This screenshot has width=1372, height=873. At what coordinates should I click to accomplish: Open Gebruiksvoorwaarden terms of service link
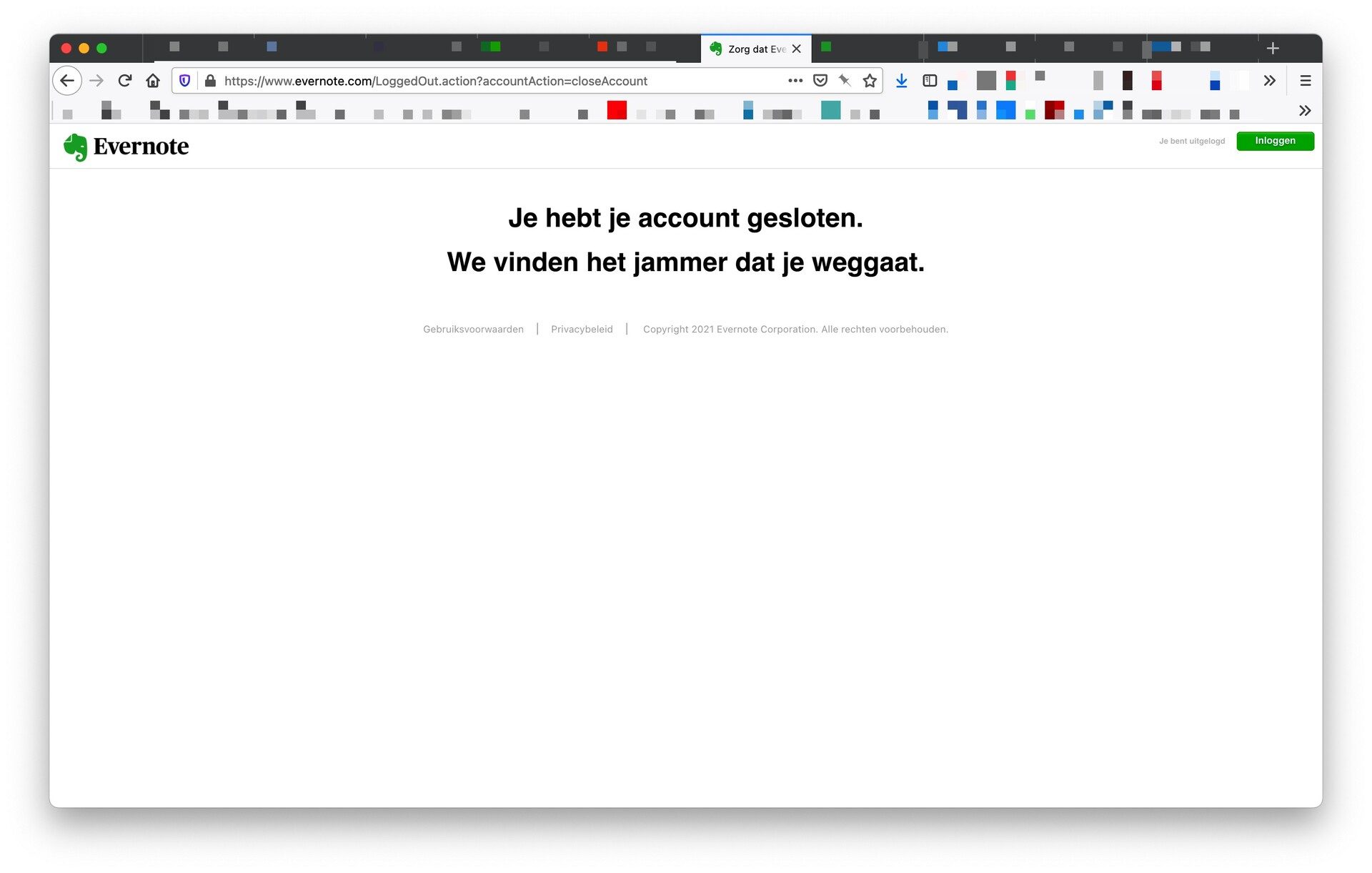pyautogui.click(x=472, y=328)
